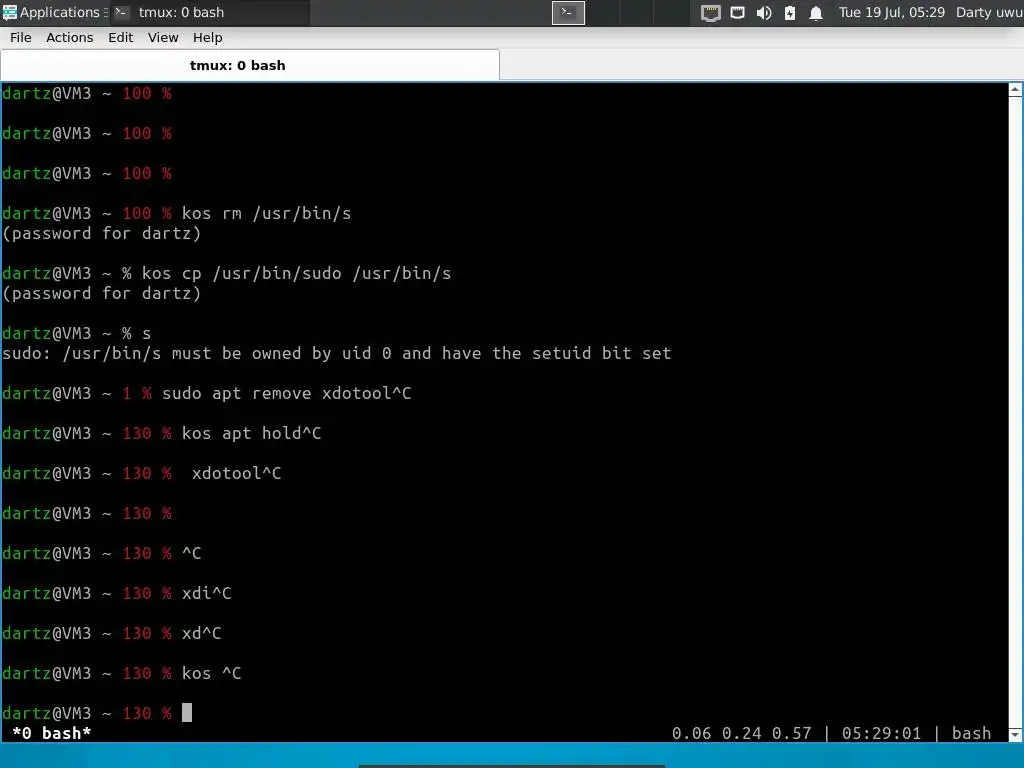This screenshot has height=768, width=1024.
Task: Click the ethernet connection tray icon
Action: coord(737,13)
